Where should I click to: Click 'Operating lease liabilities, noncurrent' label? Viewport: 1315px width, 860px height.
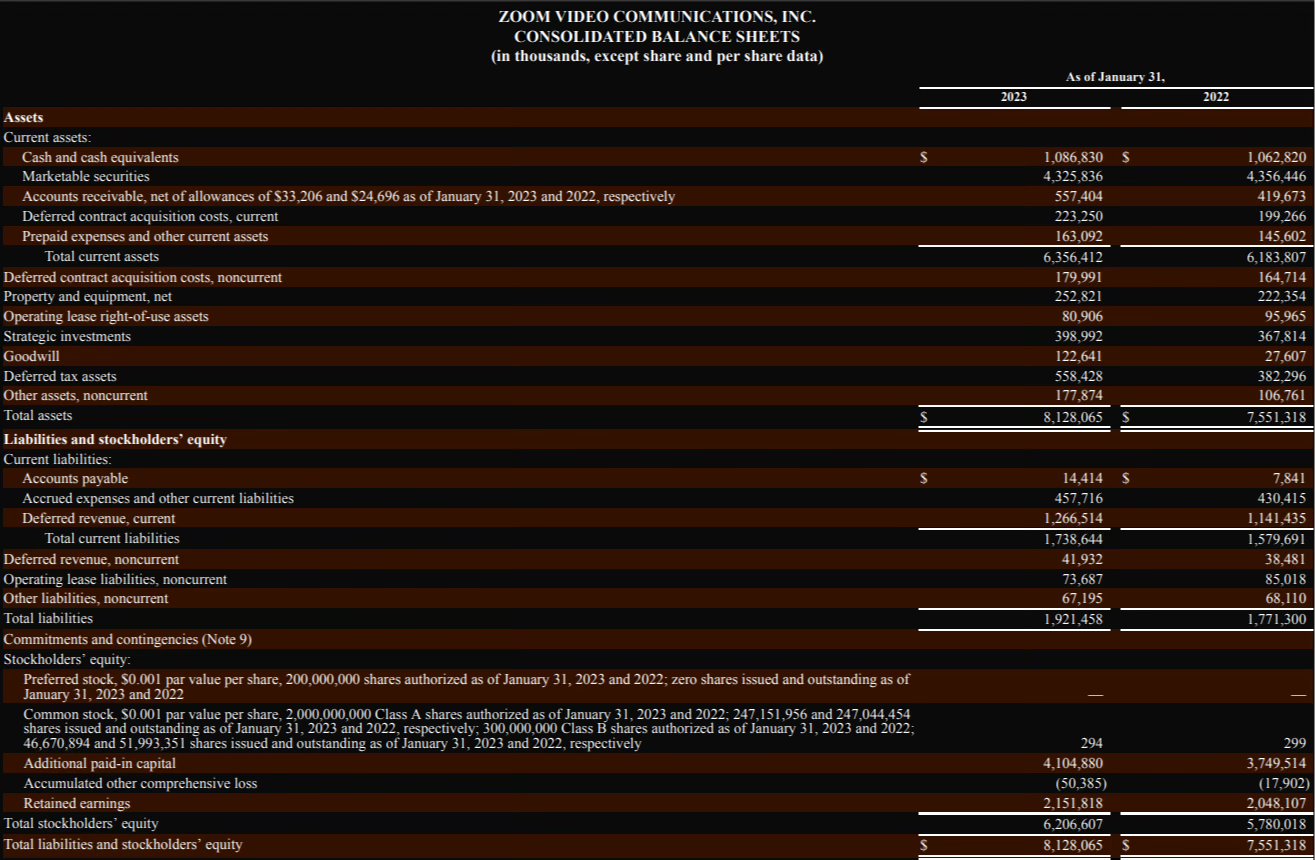click(x=115, y=580)
